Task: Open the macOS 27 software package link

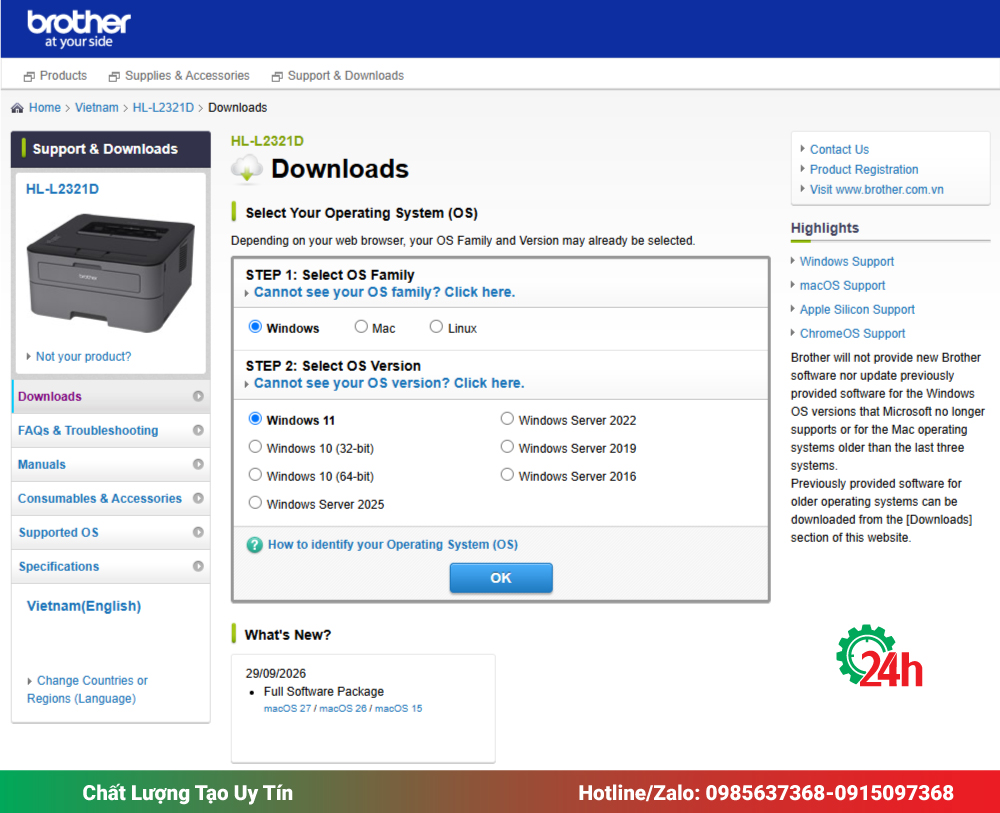Action: pos(288,708)
